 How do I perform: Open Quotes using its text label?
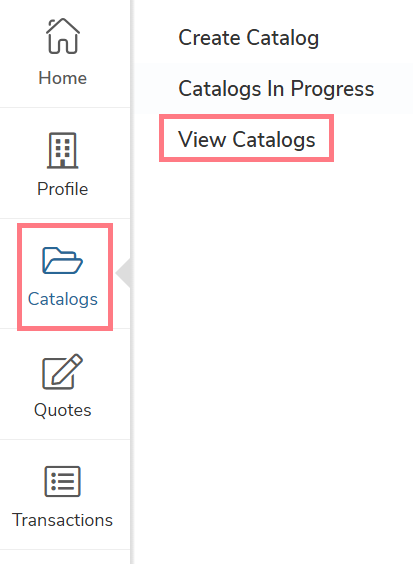click(63, 410)
